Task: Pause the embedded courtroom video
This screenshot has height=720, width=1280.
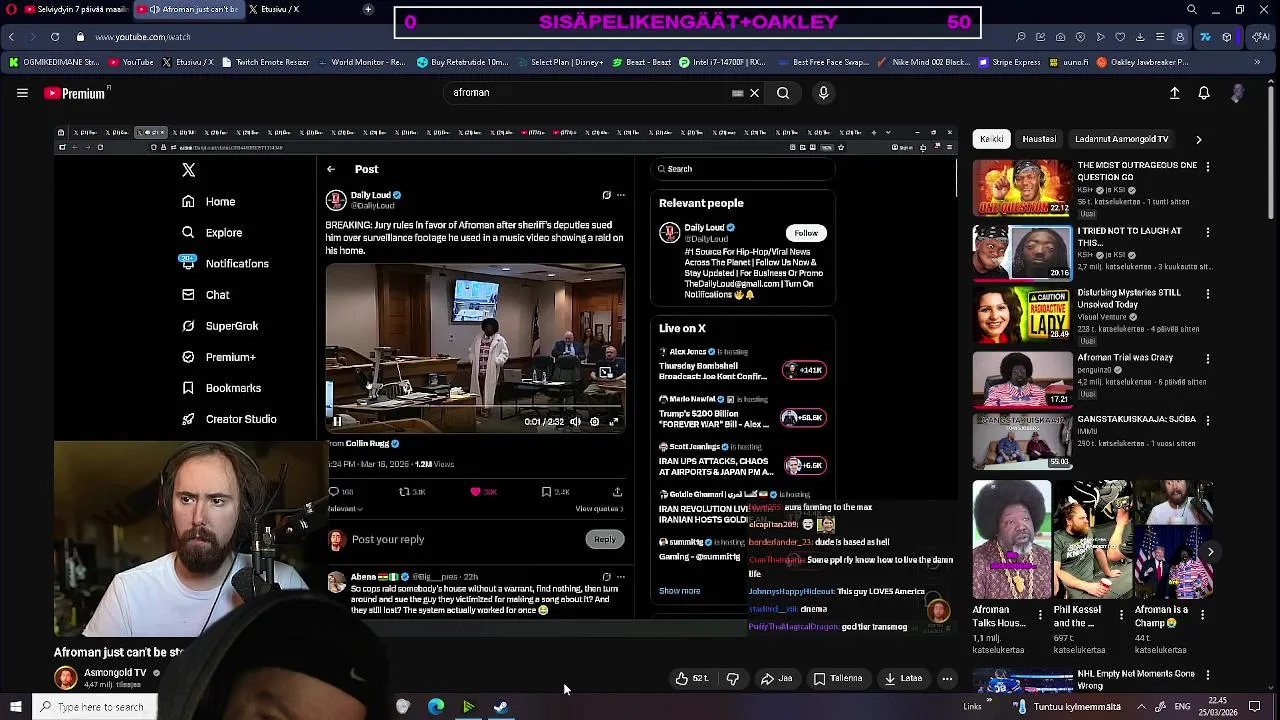Action: (337, 422)
